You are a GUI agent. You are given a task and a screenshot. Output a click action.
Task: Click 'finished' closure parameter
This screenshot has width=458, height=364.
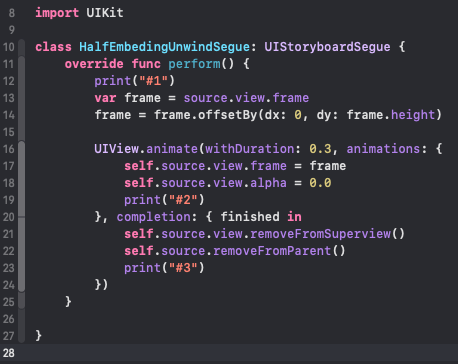tap(250, 217)
